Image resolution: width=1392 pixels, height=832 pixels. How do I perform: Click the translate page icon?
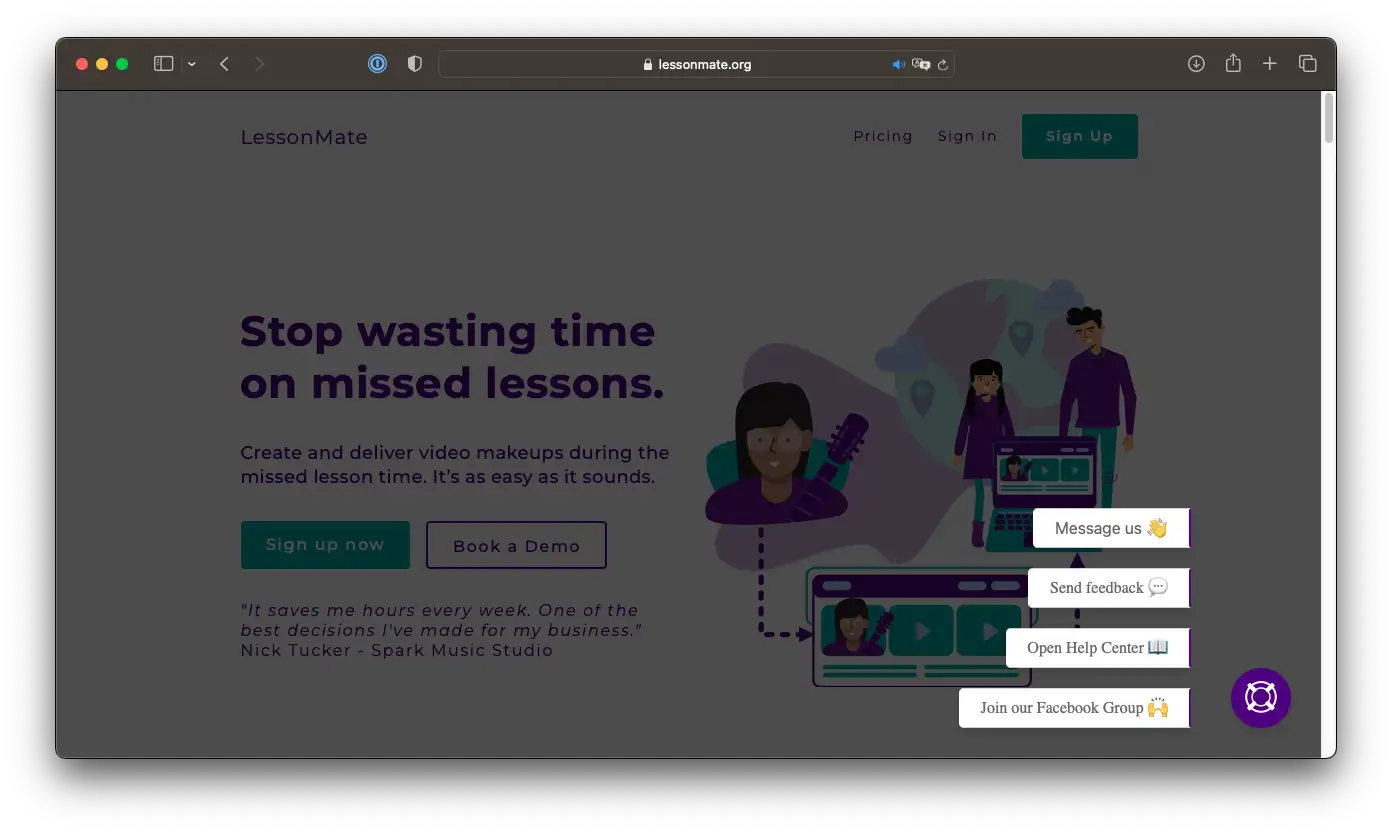921,65
